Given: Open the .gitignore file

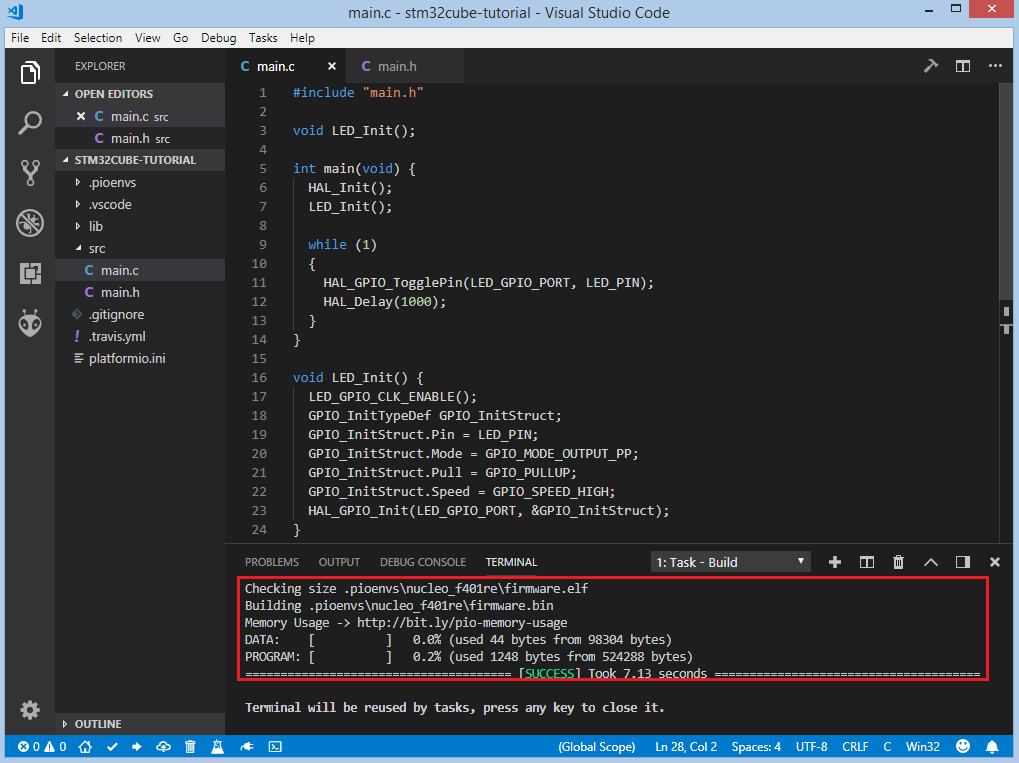Looking at the screenshot, I should coord(140,315).
